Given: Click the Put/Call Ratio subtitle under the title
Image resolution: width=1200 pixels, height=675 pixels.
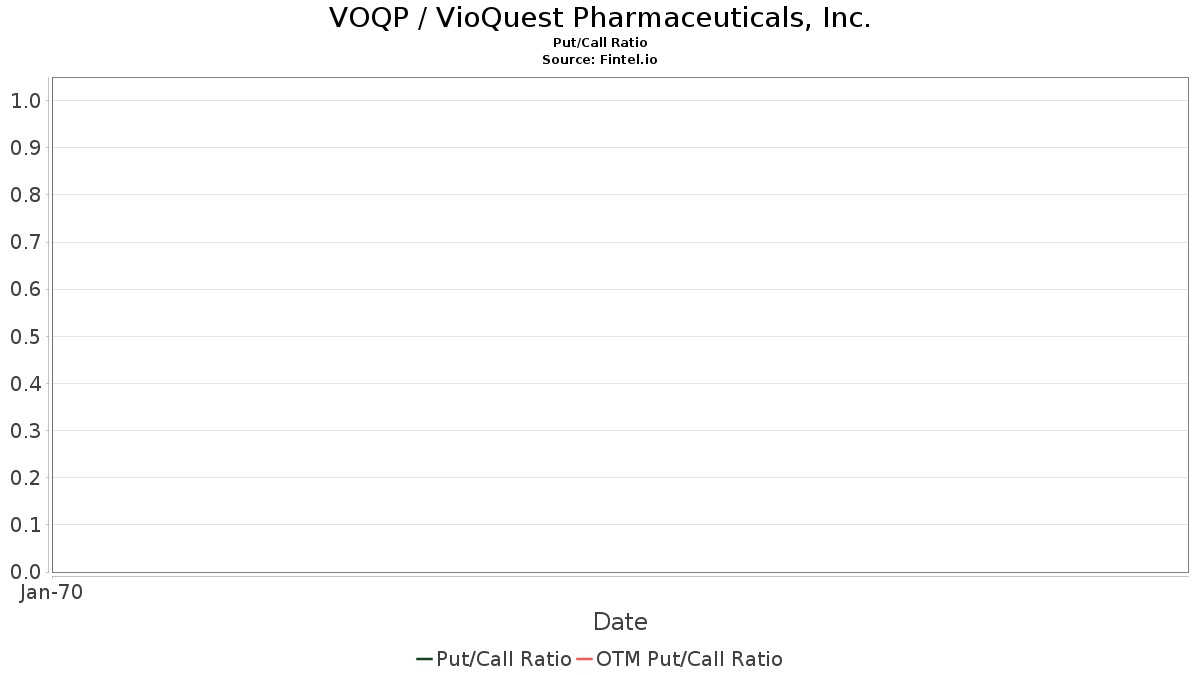Looking at the screenshot, I should coord(600,43).
